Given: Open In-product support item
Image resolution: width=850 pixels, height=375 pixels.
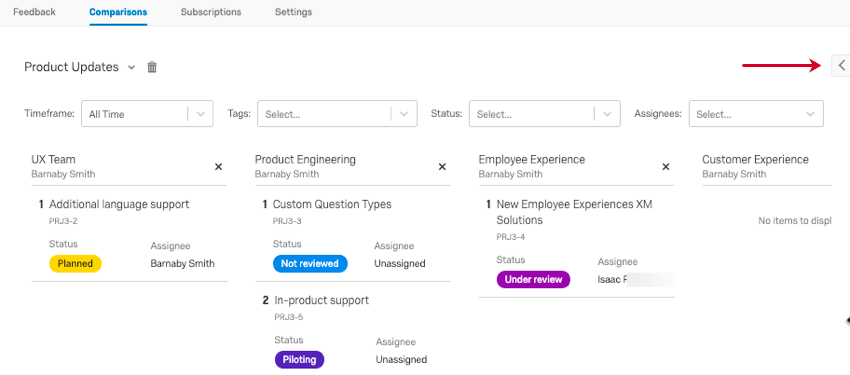Looking at the screenshot, I should [x=322, y=300].
